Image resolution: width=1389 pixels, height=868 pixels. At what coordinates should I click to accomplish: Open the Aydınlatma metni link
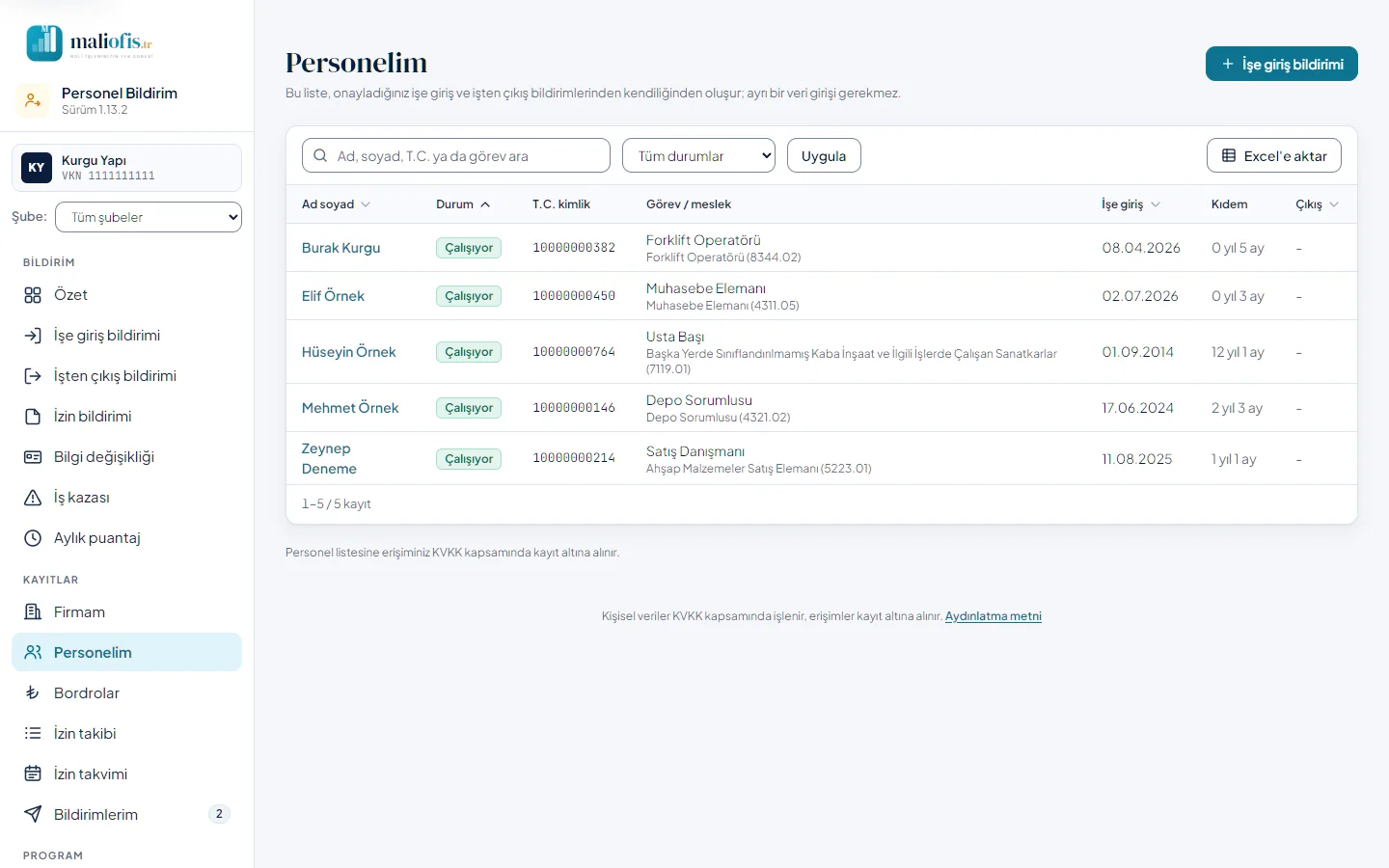[x=994, y=616]
